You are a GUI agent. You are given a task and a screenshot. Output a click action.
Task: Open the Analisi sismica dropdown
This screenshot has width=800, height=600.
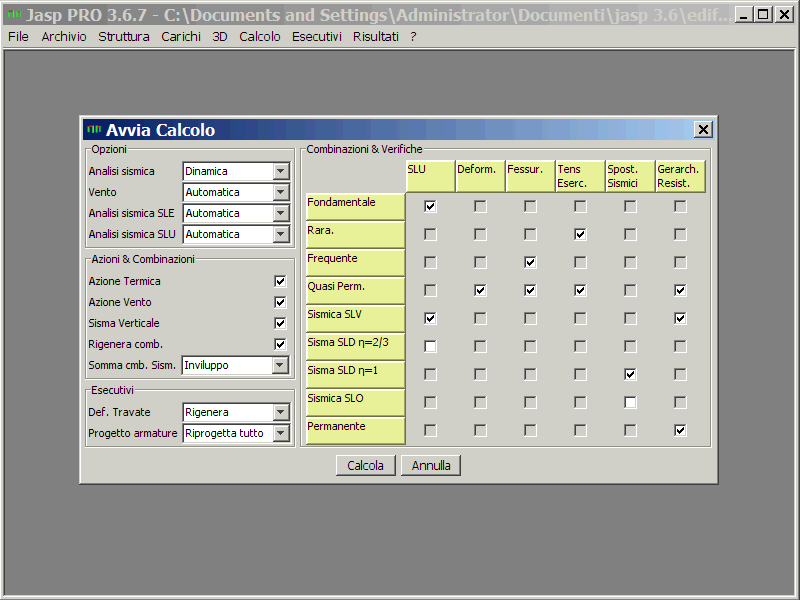280,171
